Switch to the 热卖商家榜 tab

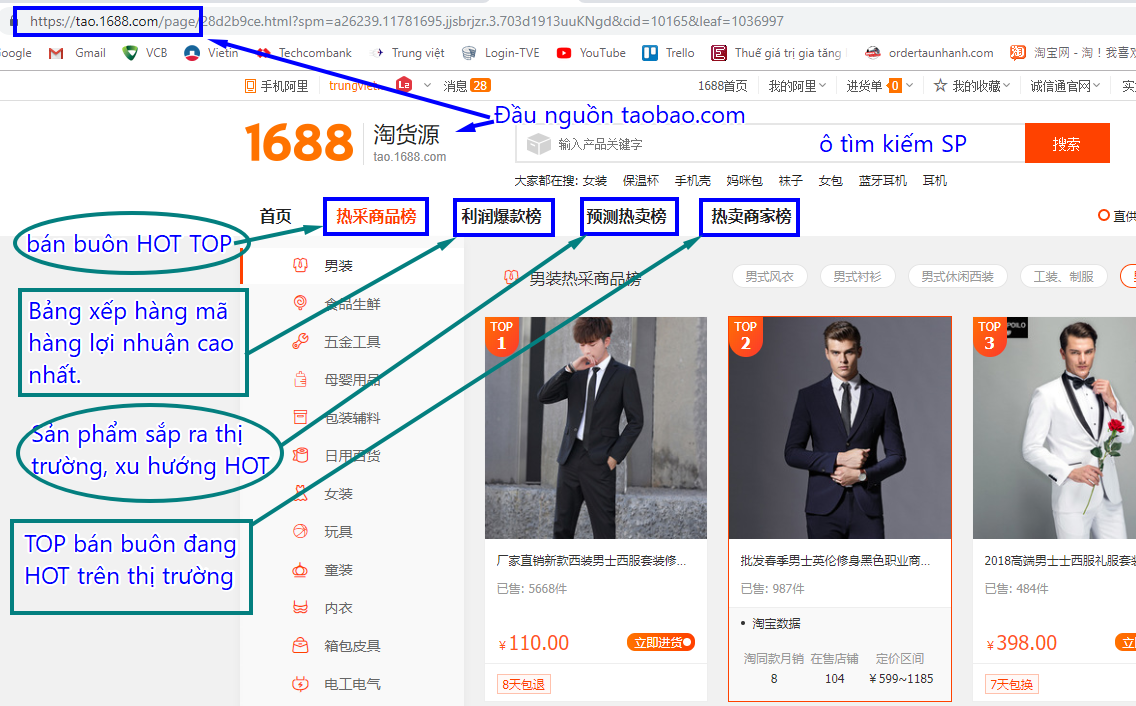750,216
